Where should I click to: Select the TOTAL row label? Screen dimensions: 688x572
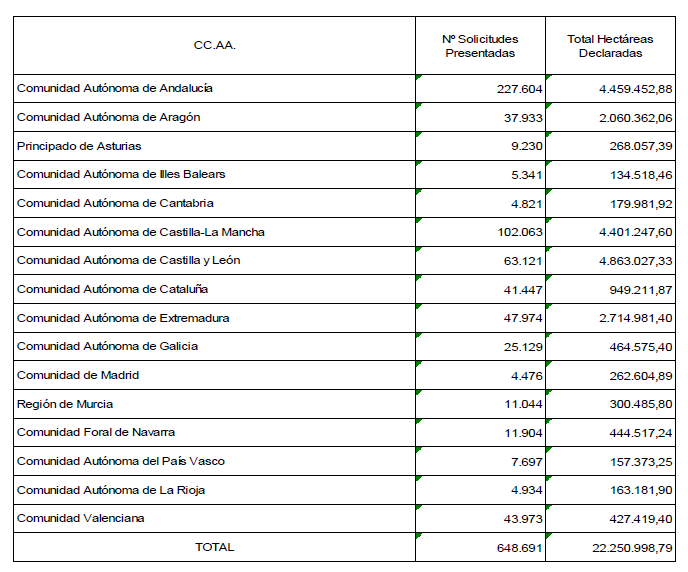pyautogui.click(x=215, y=547)
